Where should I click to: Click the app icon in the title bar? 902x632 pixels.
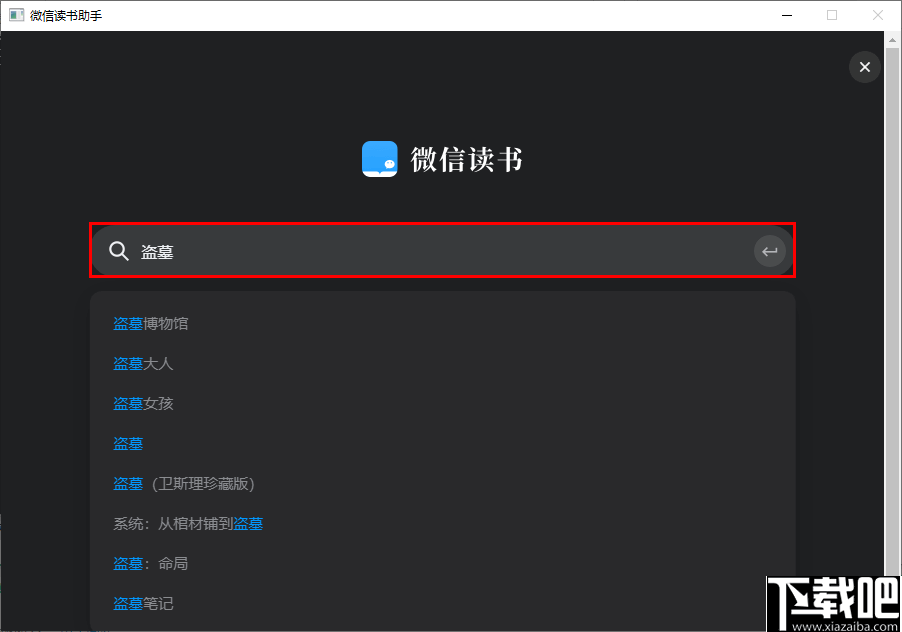(x=14, y=14)
